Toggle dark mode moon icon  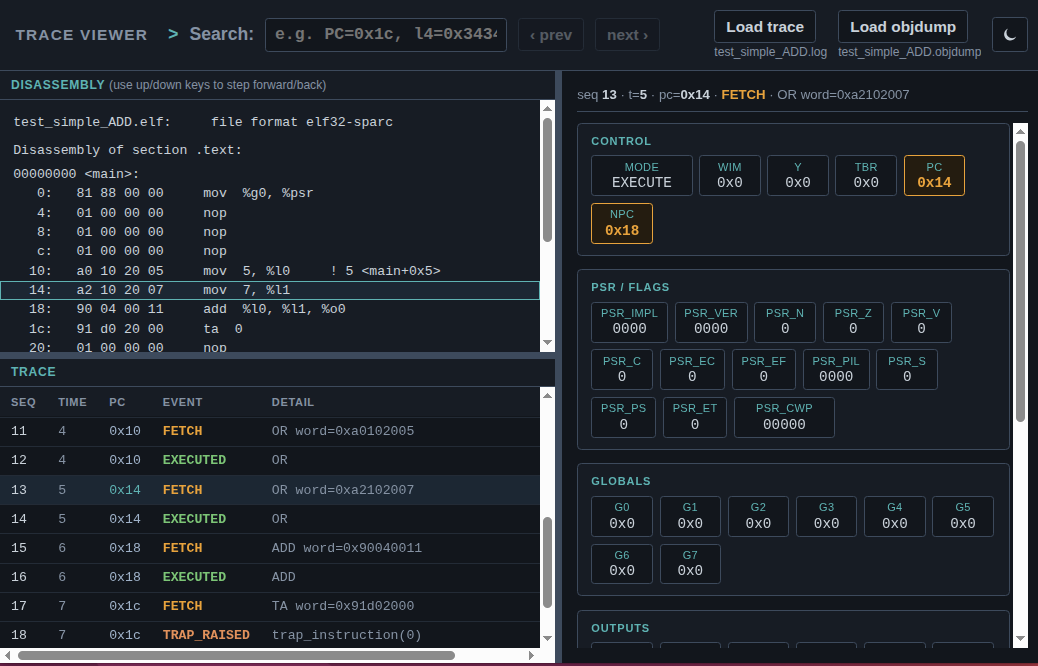(x=1010, y=34)
